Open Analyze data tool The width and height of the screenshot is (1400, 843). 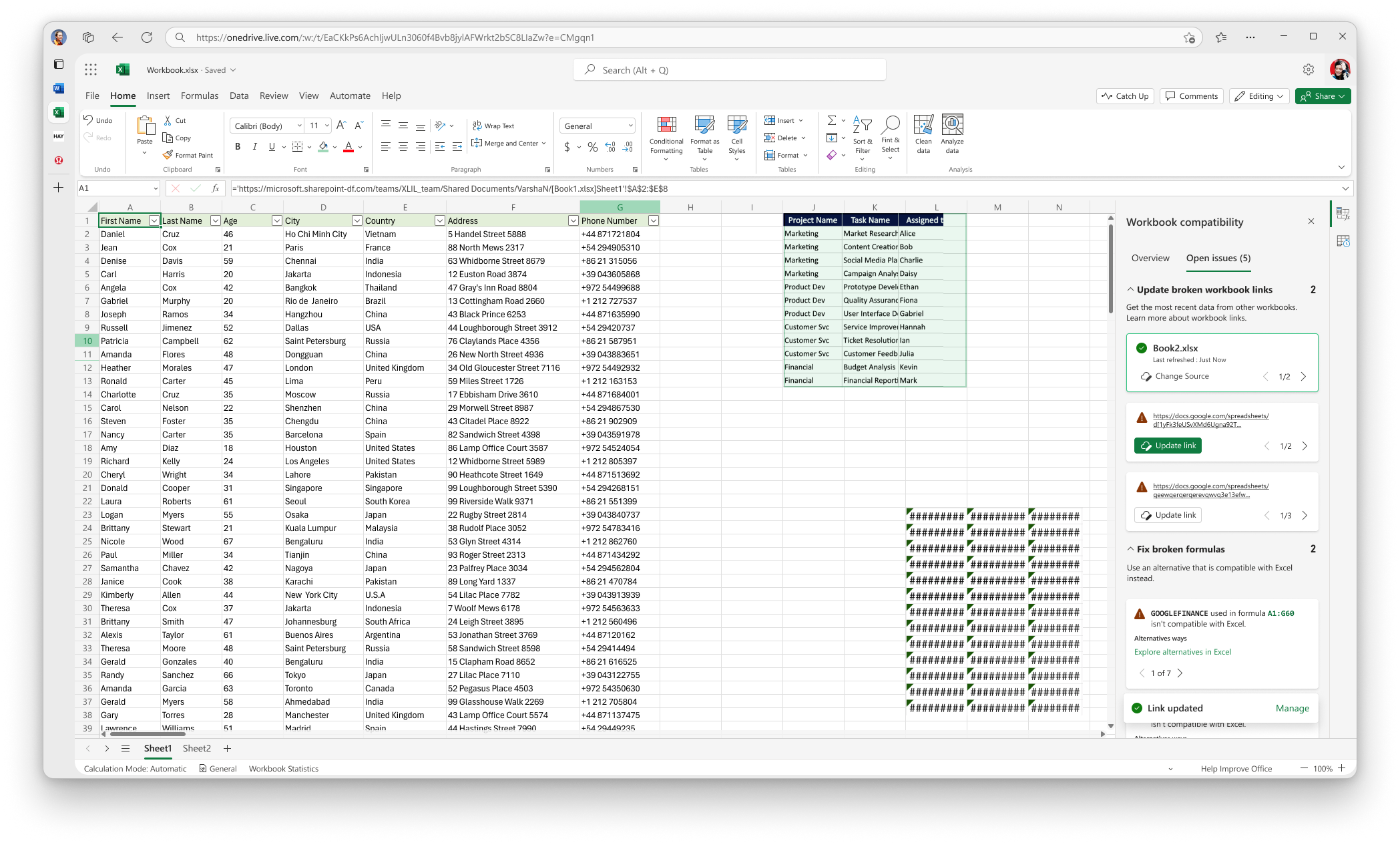tap(952, 135)
